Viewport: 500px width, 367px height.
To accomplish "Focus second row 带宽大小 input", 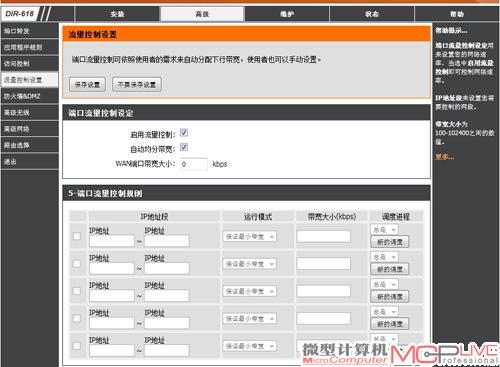I will [x=323, y=264].
